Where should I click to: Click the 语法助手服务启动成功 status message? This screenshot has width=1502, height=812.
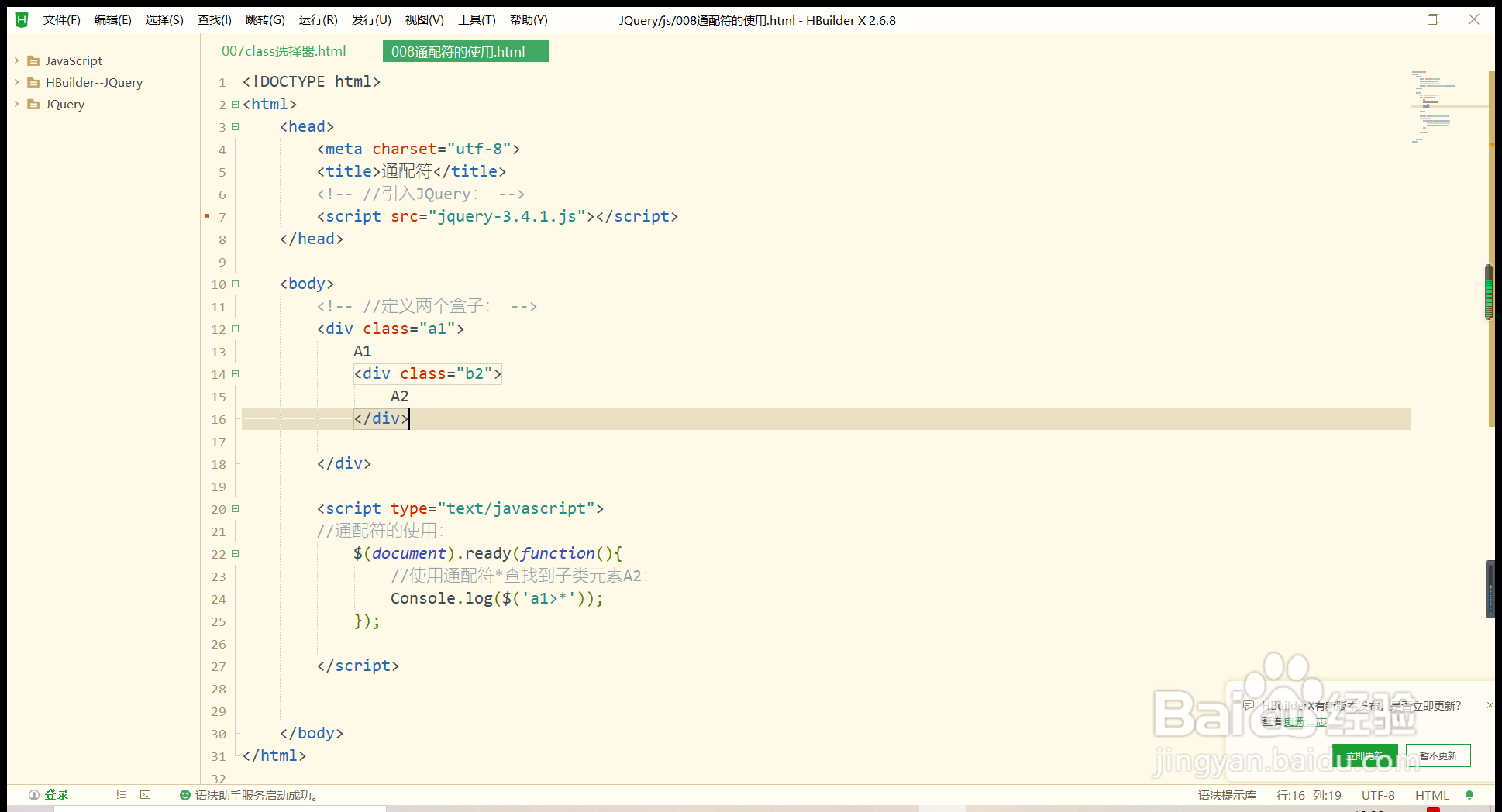tap(257, 795)
